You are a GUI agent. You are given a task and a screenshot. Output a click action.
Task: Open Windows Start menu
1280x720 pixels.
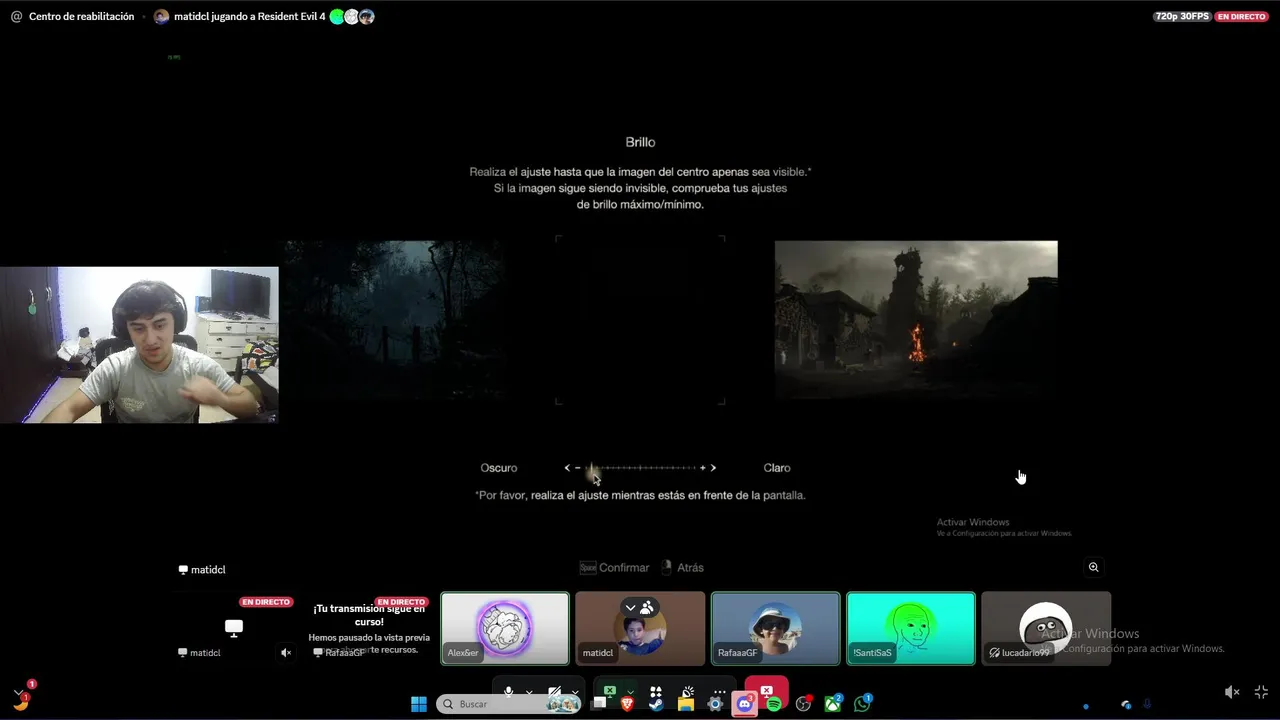[x=419, y=704]
